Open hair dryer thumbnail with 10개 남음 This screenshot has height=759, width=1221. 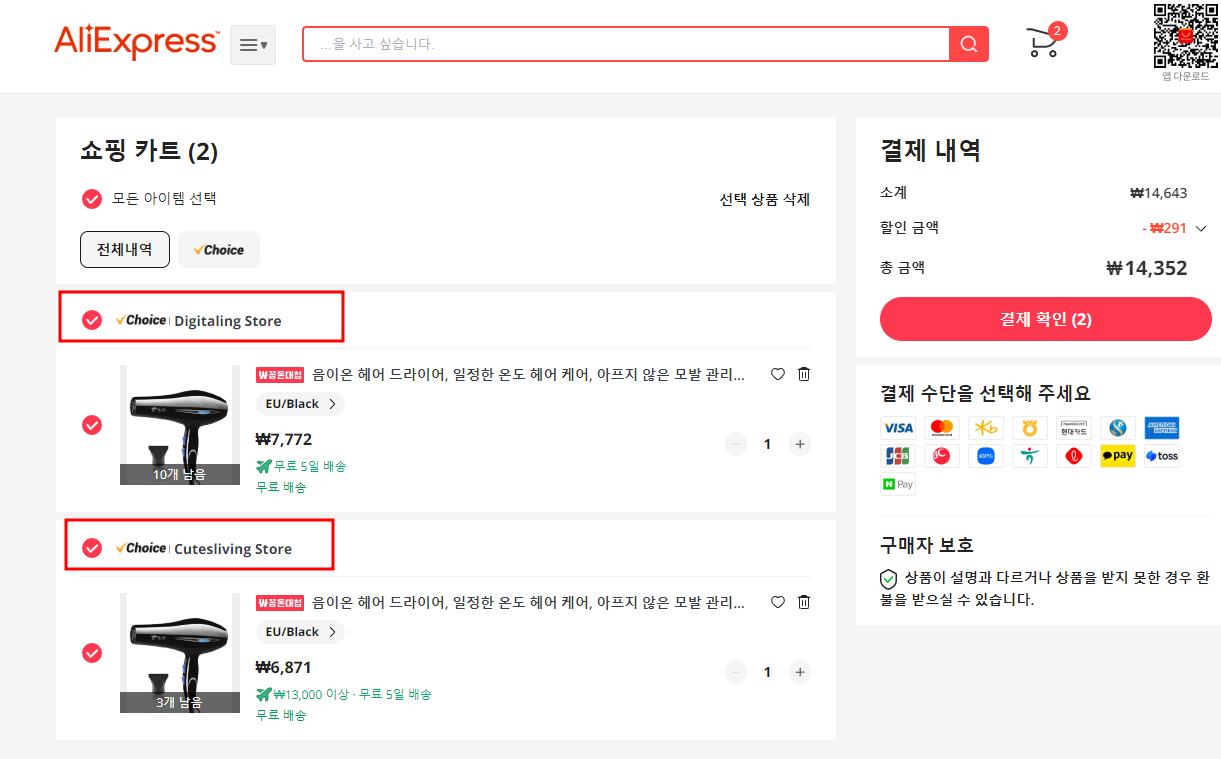(180, 425)
